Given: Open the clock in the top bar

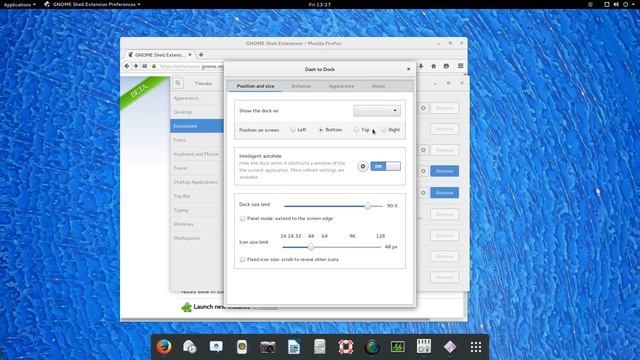Looking at the screenshot, I should [x=320, y=4].
